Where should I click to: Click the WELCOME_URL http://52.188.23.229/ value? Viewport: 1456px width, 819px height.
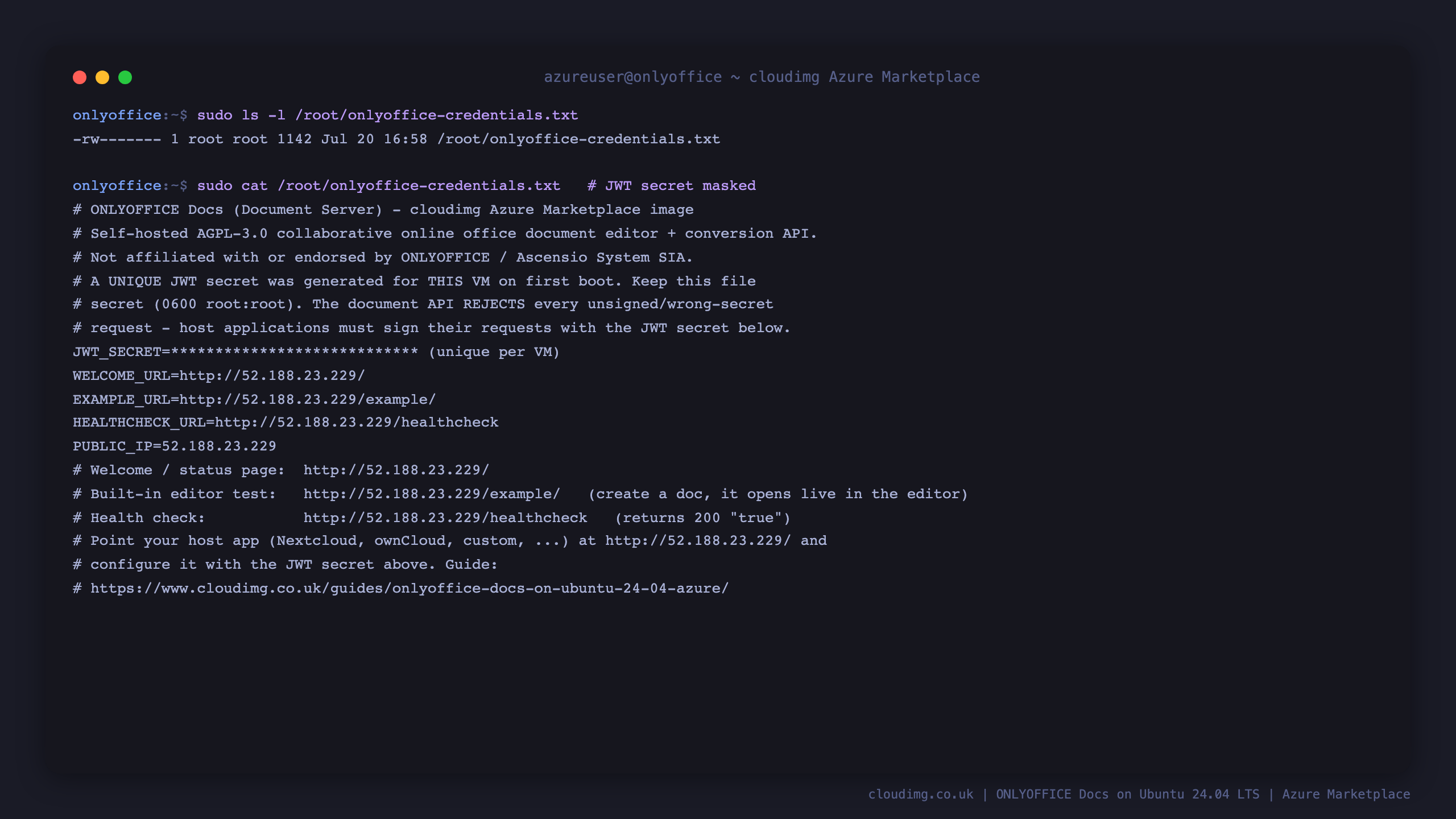tap(272, 376)
